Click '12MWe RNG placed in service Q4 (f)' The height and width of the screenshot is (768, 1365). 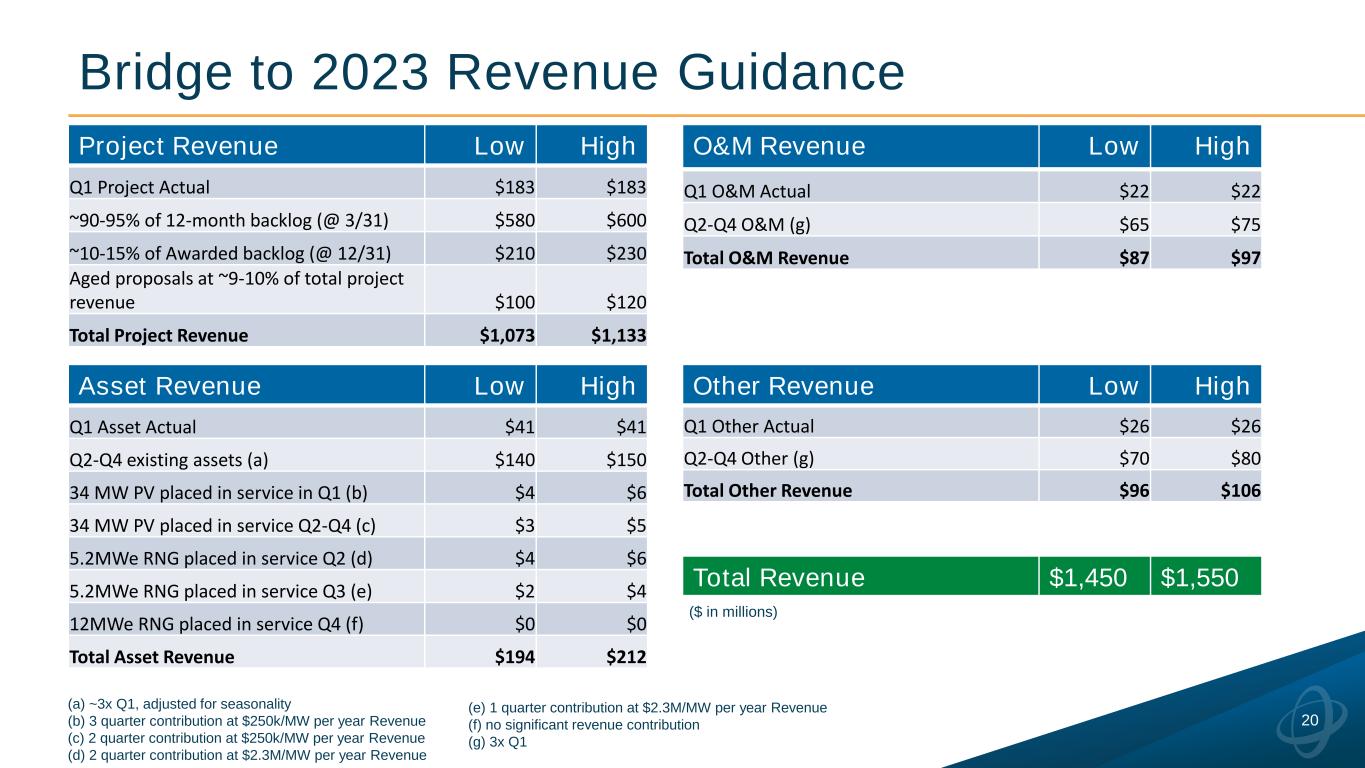(x=203, y=623)
